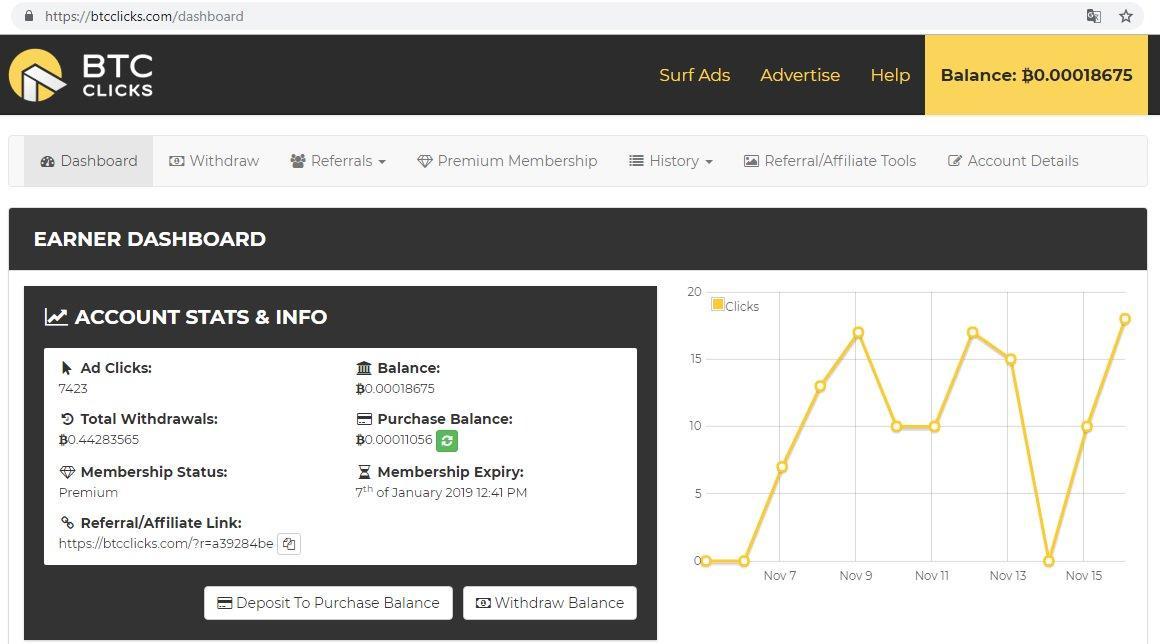Expand the History dropdown menu
1160x644 pixels.
point(670,160)
